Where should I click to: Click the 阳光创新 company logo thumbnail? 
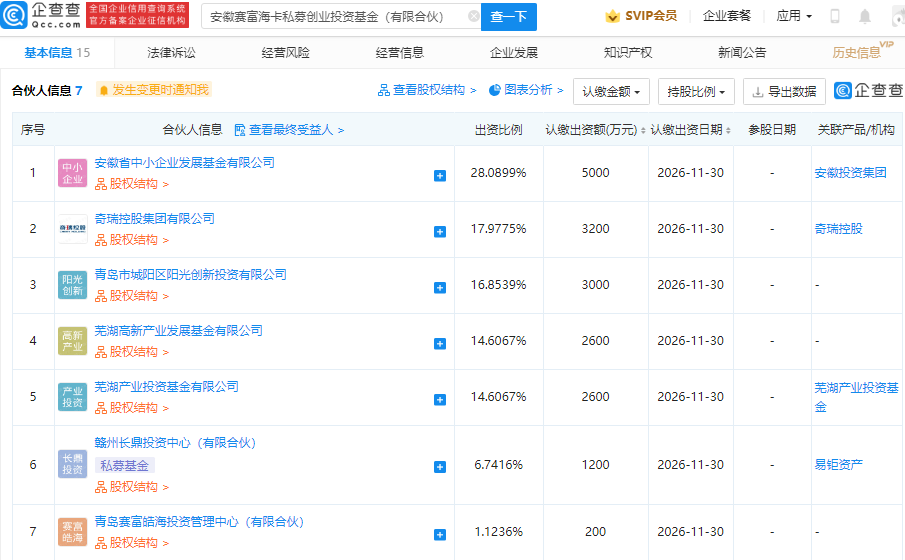pos(73,285)
